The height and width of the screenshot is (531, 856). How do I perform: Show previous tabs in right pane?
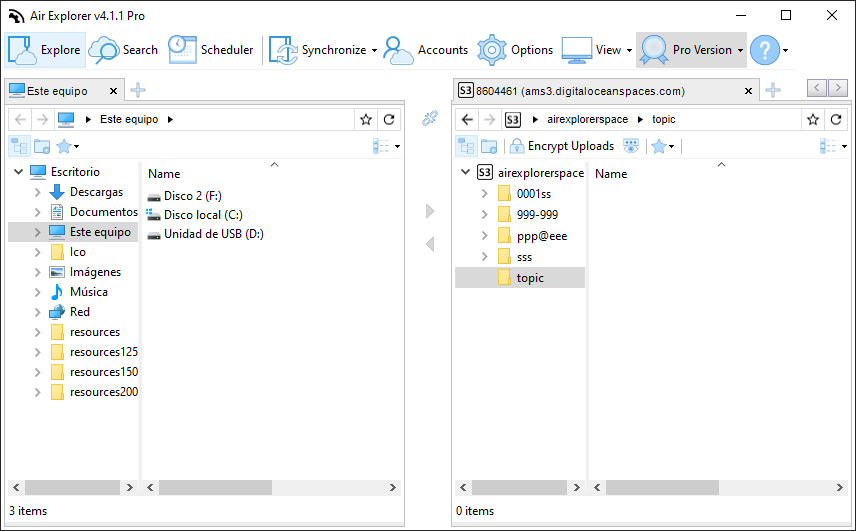[x=817, y=87]
